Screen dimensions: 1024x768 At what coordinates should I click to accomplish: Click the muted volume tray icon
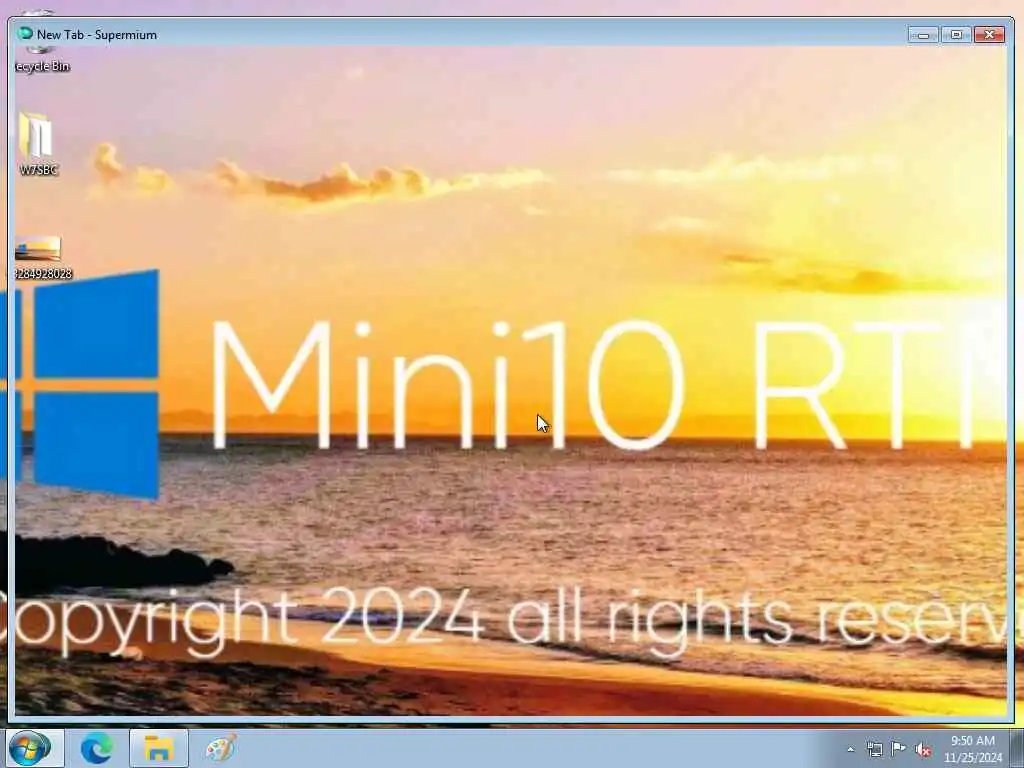tap(923, 749)
